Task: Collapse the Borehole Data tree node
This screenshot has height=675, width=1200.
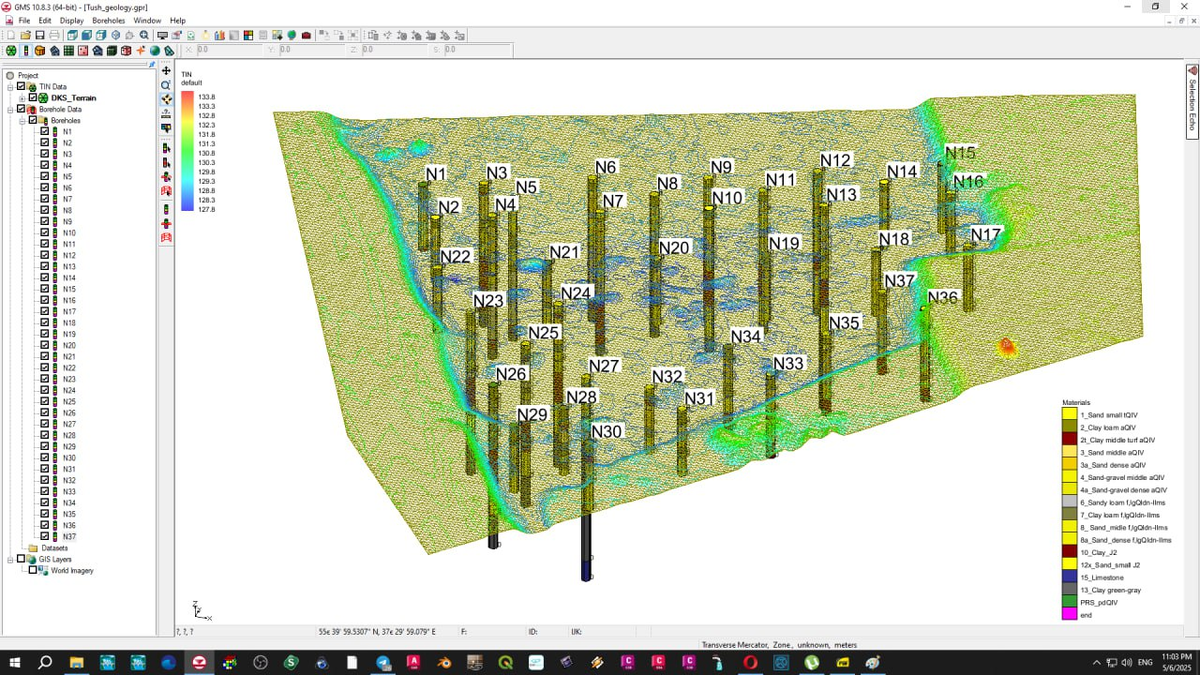Action: pos(10,110)
